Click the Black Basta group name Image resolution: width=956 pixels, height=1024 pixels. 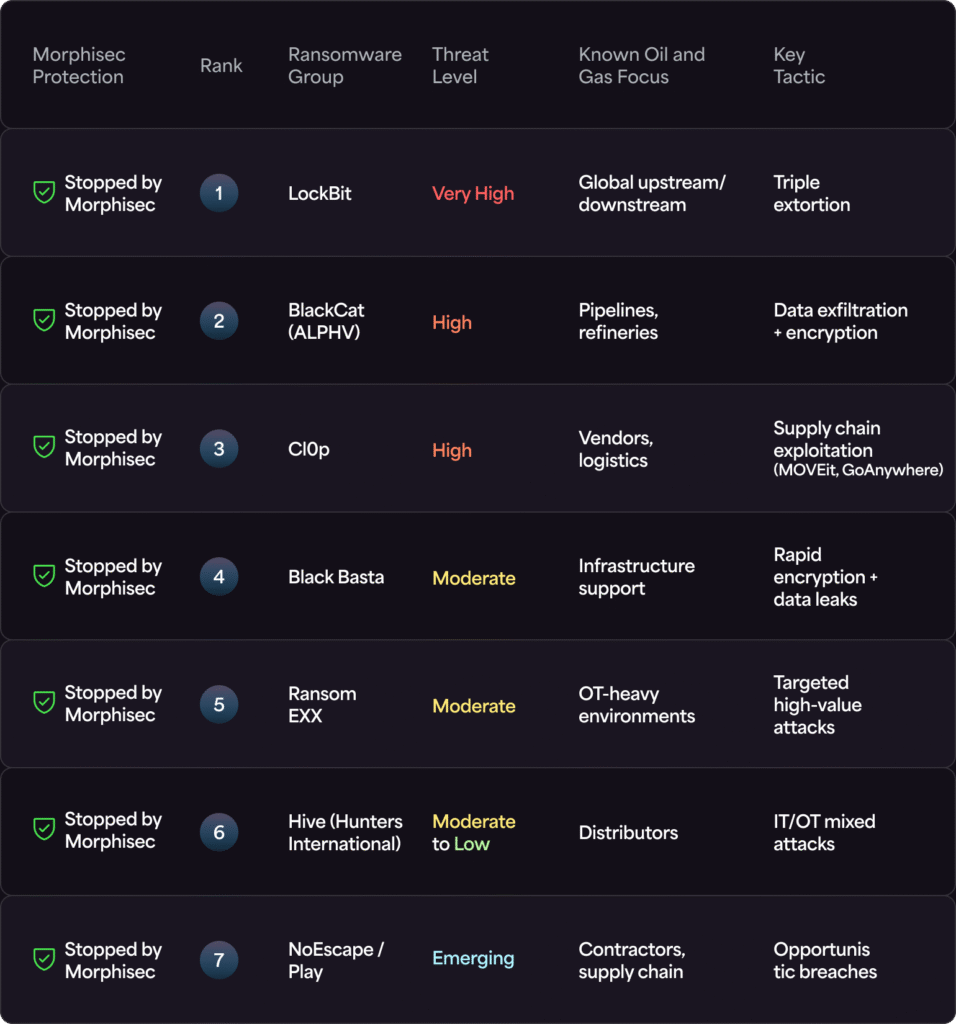point(336,577)
